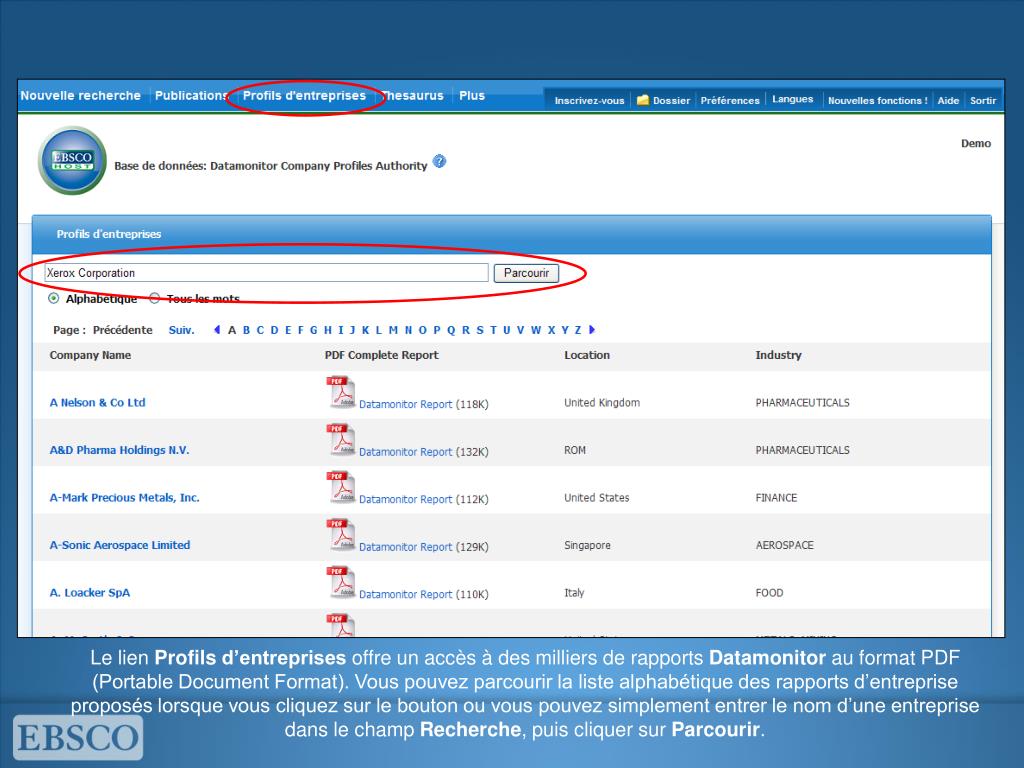
Task: Jump to letter P in alphabet list
Action: [x=437, y=330]
